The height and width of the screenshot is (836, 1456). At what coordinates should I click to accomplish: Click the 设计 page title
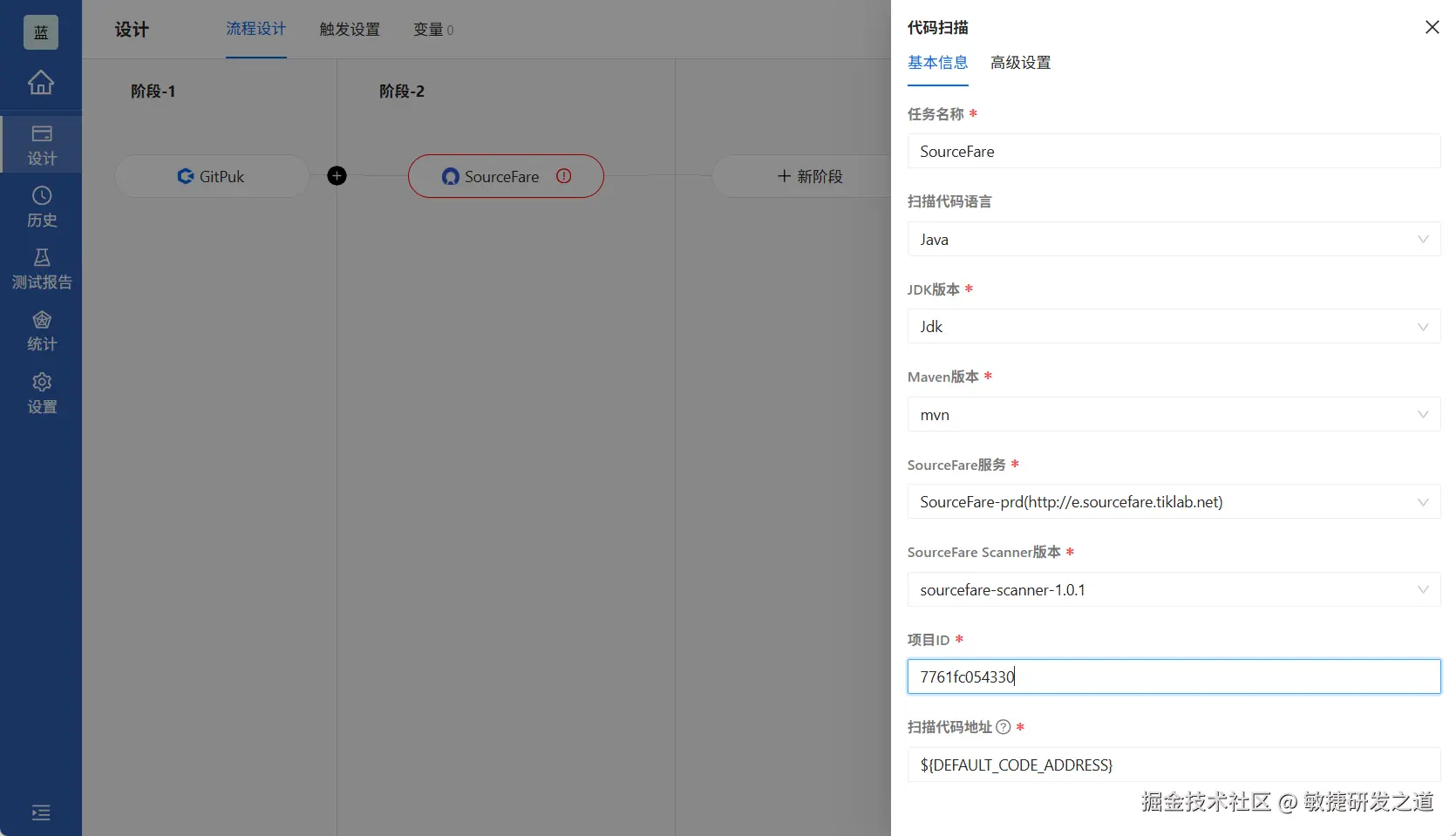click(132, 30)
